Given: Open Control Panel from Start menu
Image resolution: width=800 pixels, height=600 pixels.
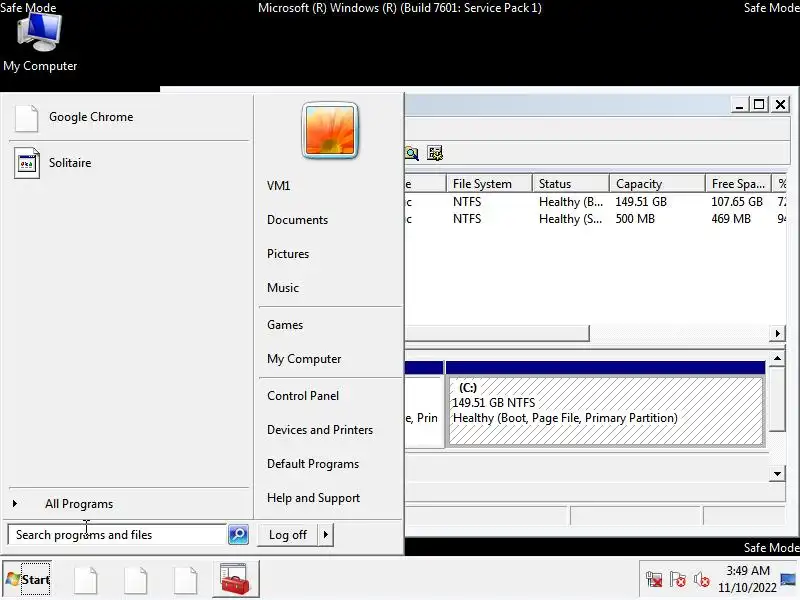Looking at the screenshot, I should click(303, 396).
